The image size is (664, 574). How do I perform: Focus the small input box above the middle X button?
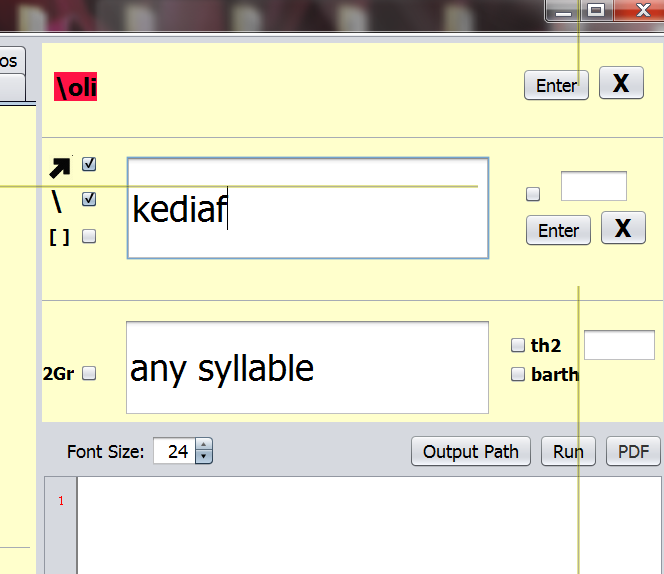593,187
